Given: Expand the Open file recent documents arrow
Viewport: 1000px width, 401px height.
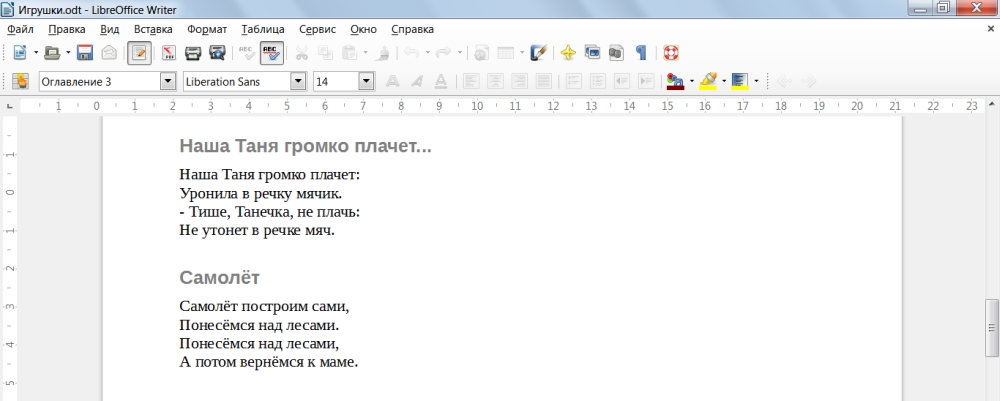Looking at the screenshot, I should 68,53.
